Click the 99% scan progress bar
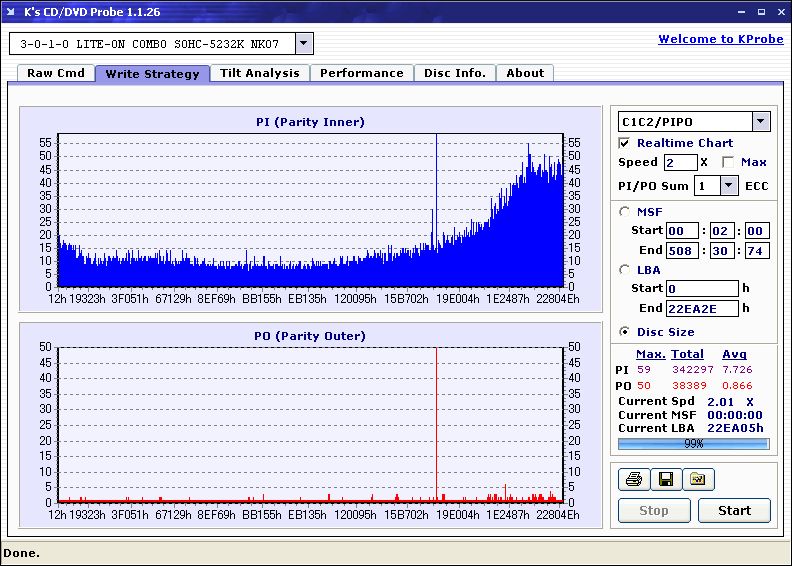Image resolution: width=792 pixels, height=566 pixels. click(693, 443)
